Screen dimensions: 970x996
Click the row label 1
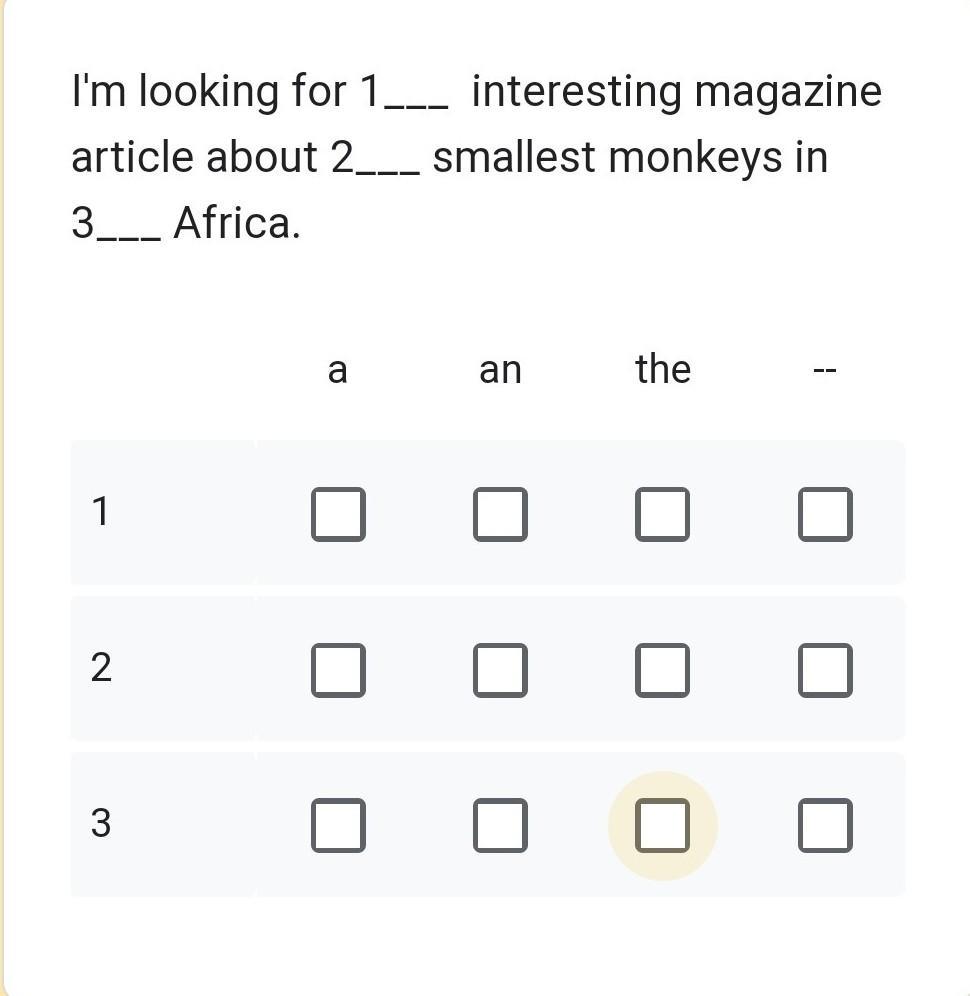pyautogui.click(x=100, y=511)
